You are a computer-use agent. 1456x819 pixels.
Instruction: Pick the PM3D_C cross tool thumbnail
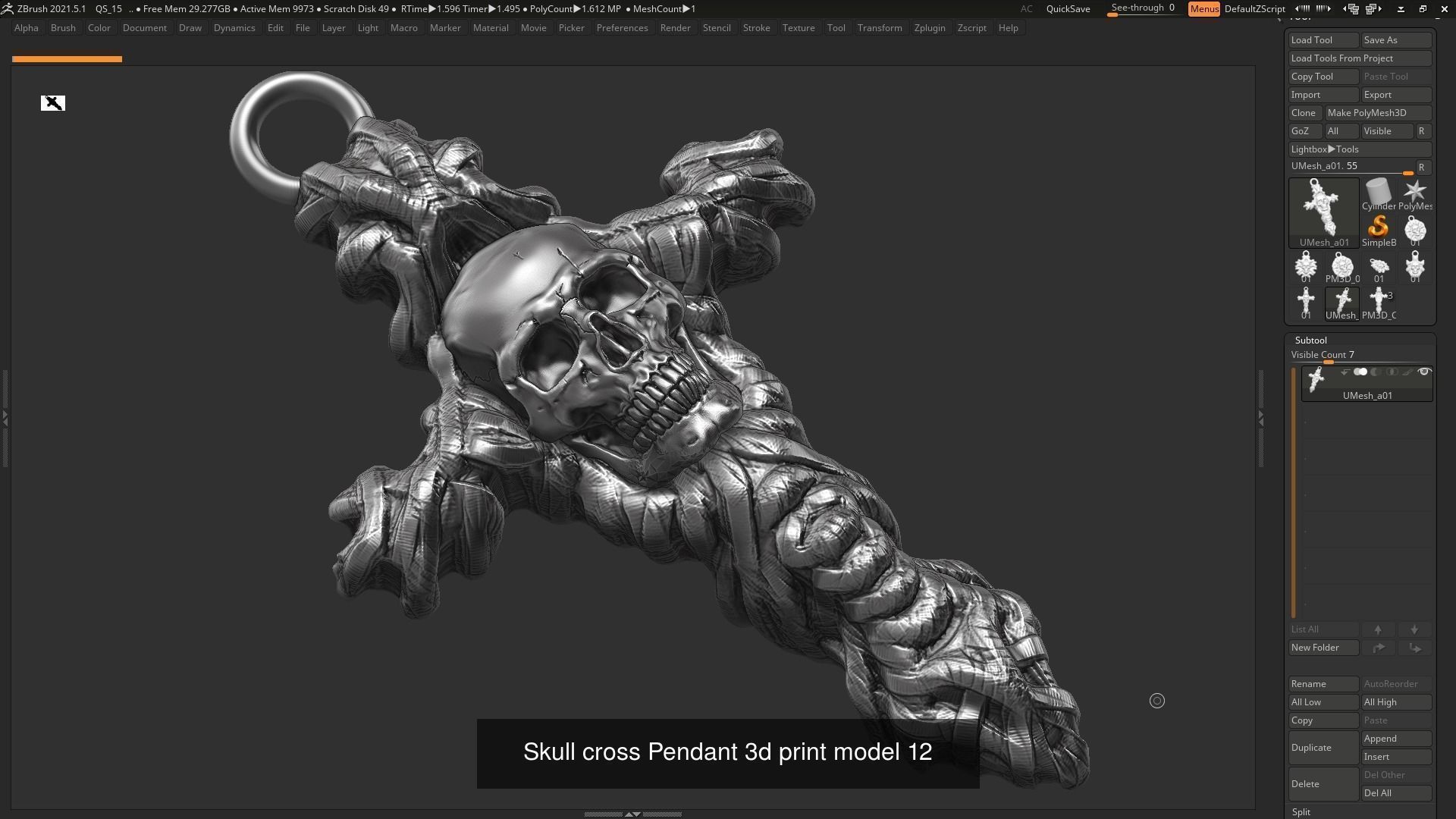click(1379, 304)
